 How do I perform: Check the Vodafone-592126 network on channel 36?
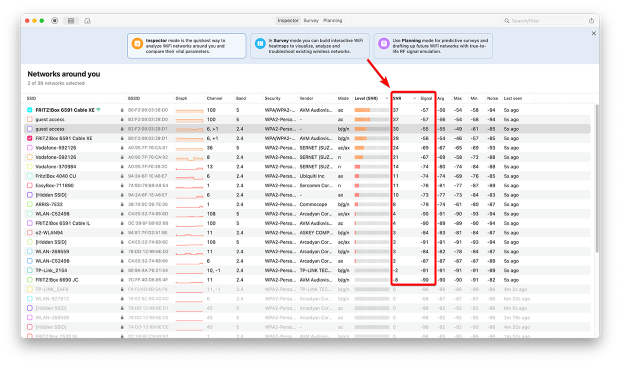pos(30,148)
